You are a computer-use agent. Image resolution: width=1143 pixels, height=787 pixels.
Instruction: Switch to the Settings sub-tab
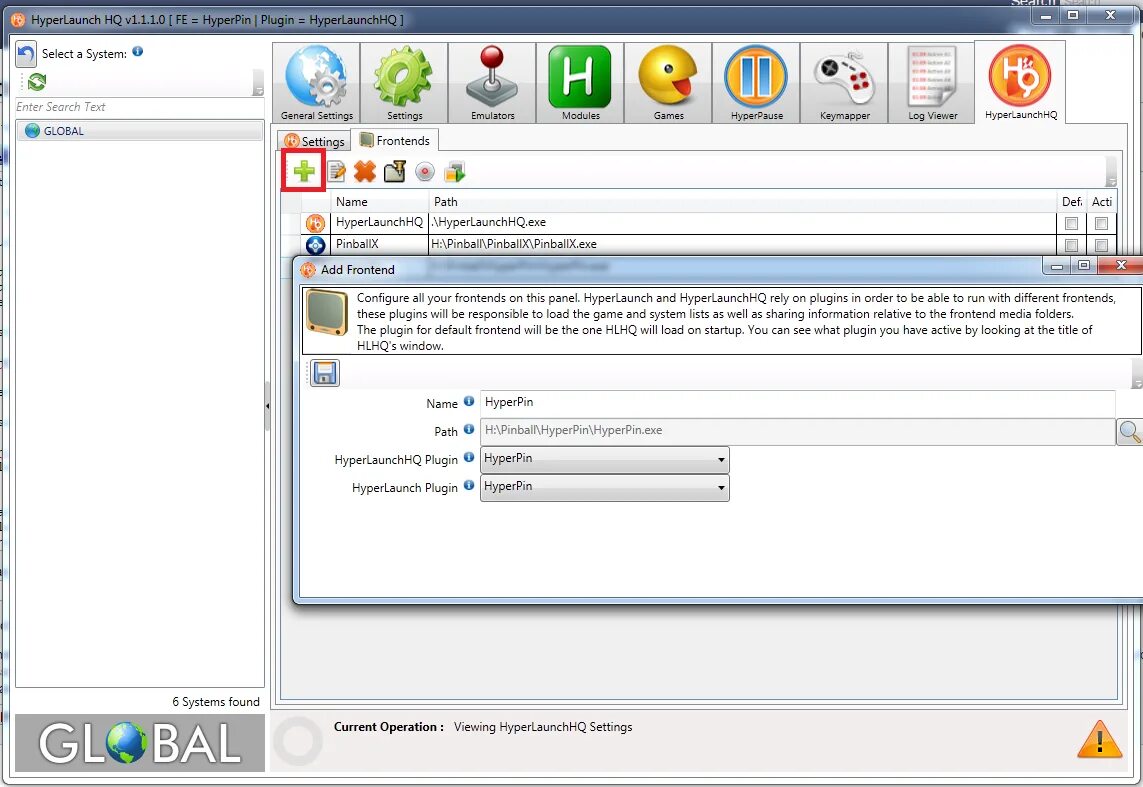tap(314, 141)
